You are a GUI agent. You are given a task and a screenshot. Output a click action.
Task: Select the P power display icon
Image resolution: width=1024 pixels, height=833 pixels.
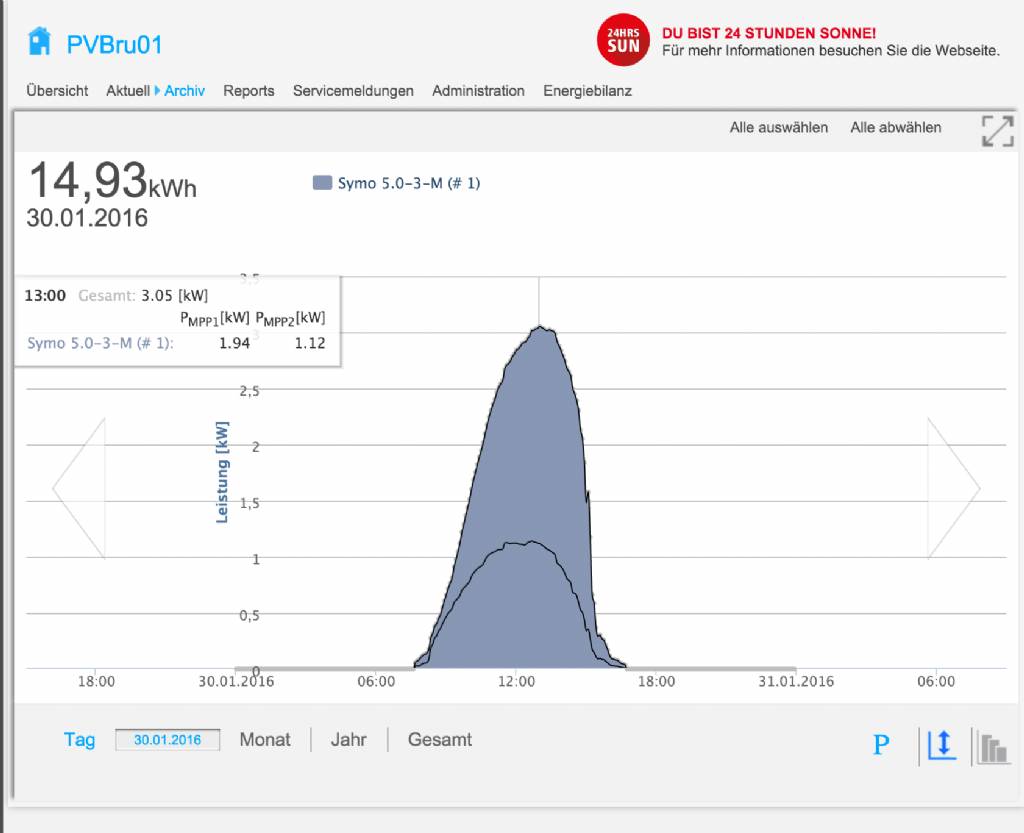tap(881, 745)
